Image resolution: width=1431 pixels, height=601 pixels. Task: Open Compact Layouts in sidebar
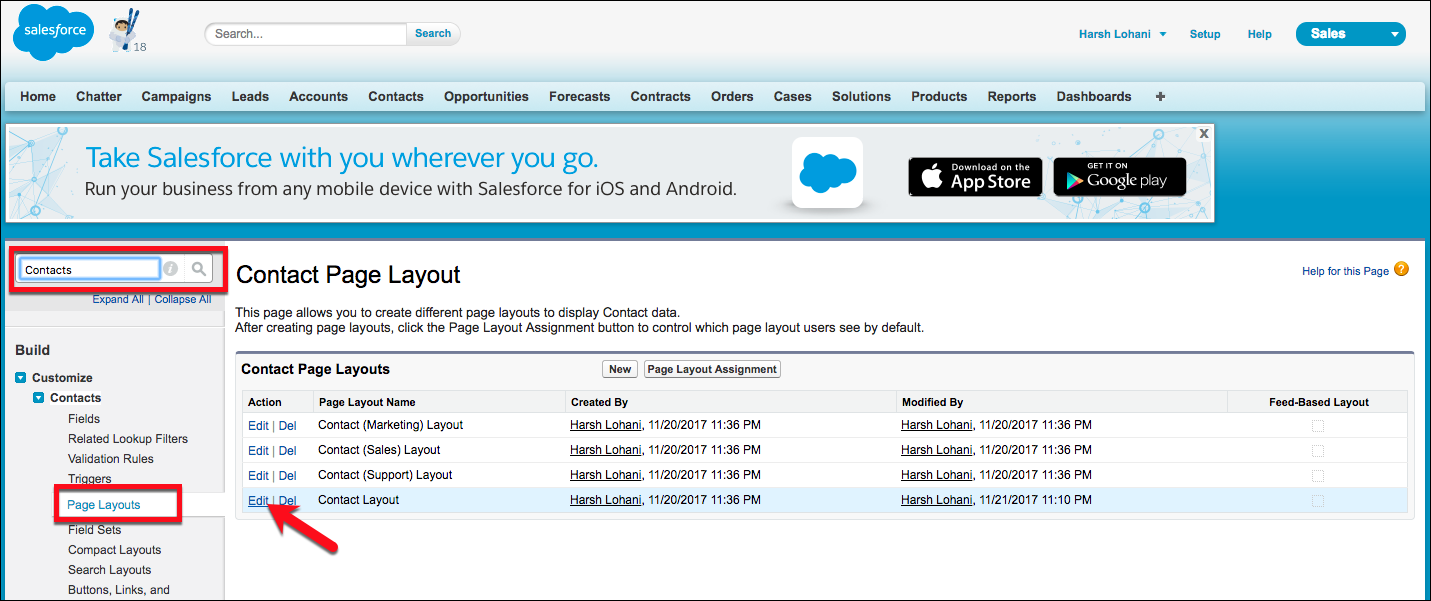coord(115,550)
